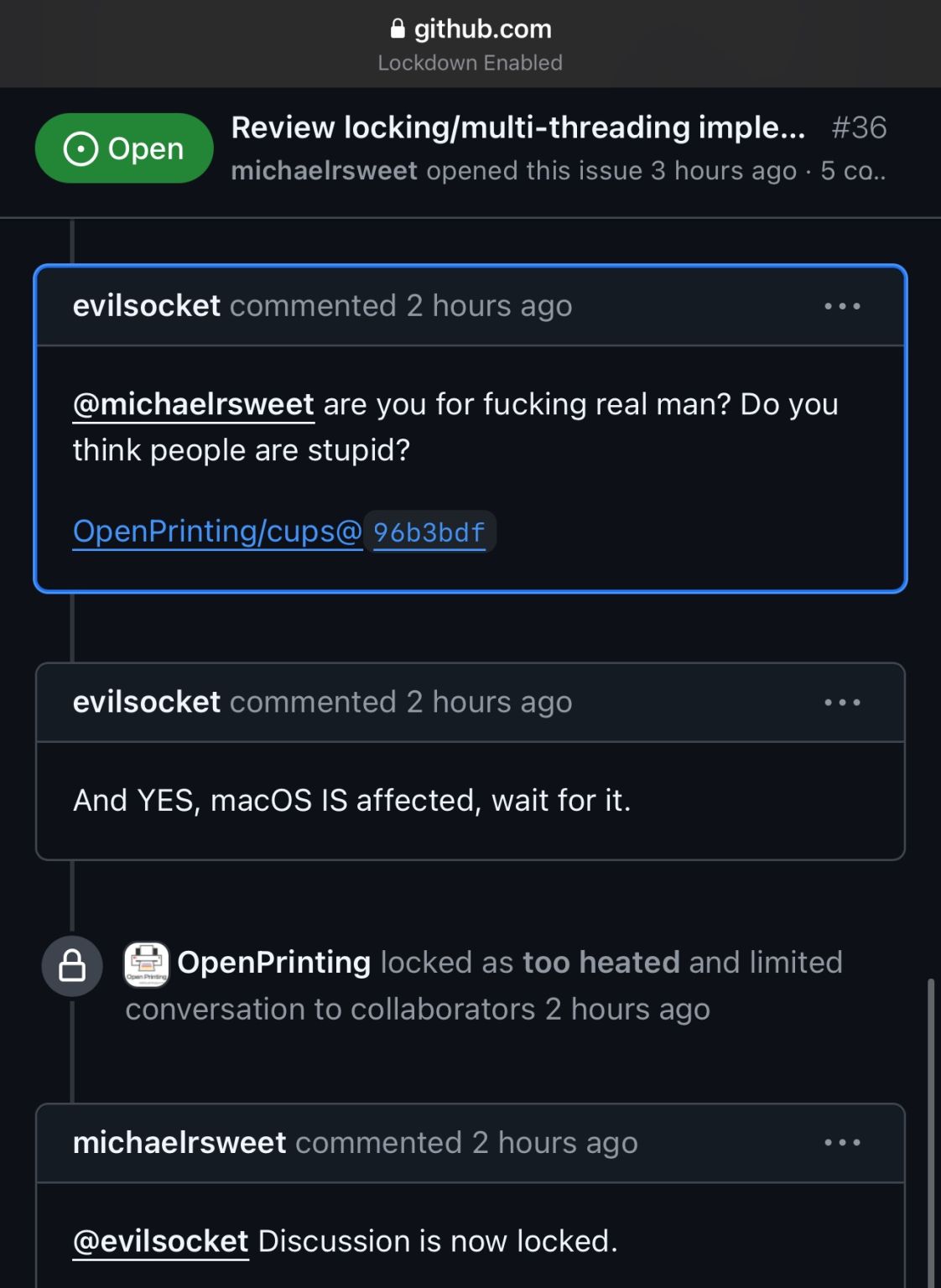Open the issue title Review locking/multi-threading
The image size is (941, 1288).
pos(517,127)
